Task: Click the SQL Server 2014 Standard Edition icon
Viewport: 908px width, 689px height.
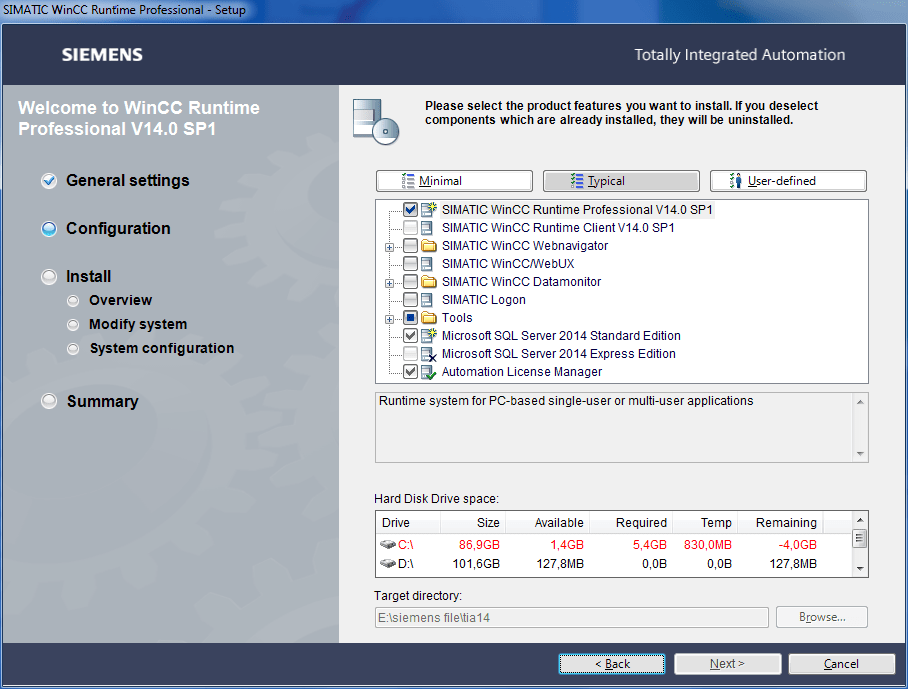Action: tap(429, 336)
